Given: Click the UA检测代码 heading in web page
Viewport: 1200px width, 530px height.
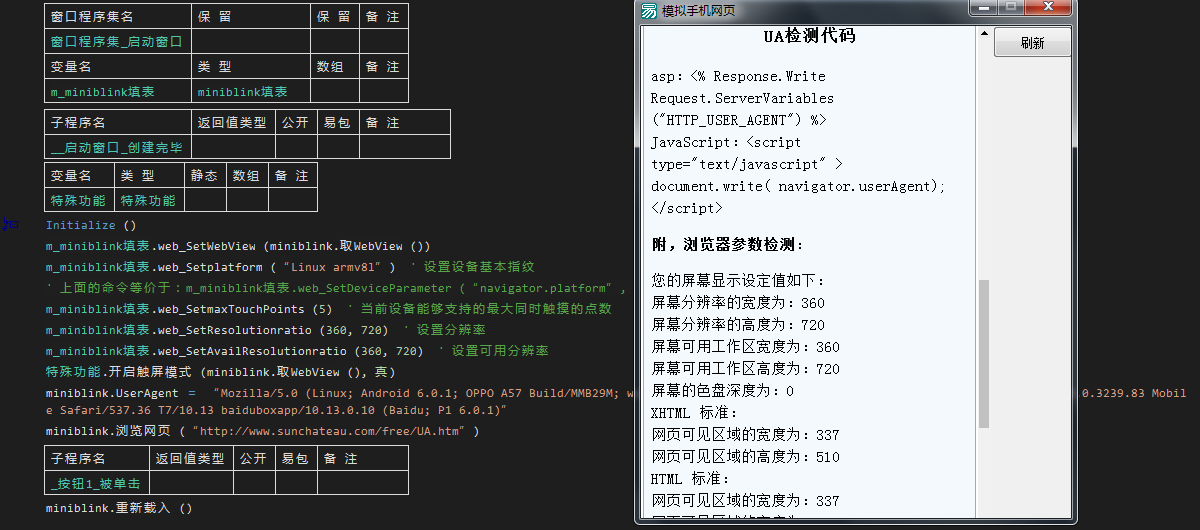Looking at the screenshot, I should (x=809, y=37).
